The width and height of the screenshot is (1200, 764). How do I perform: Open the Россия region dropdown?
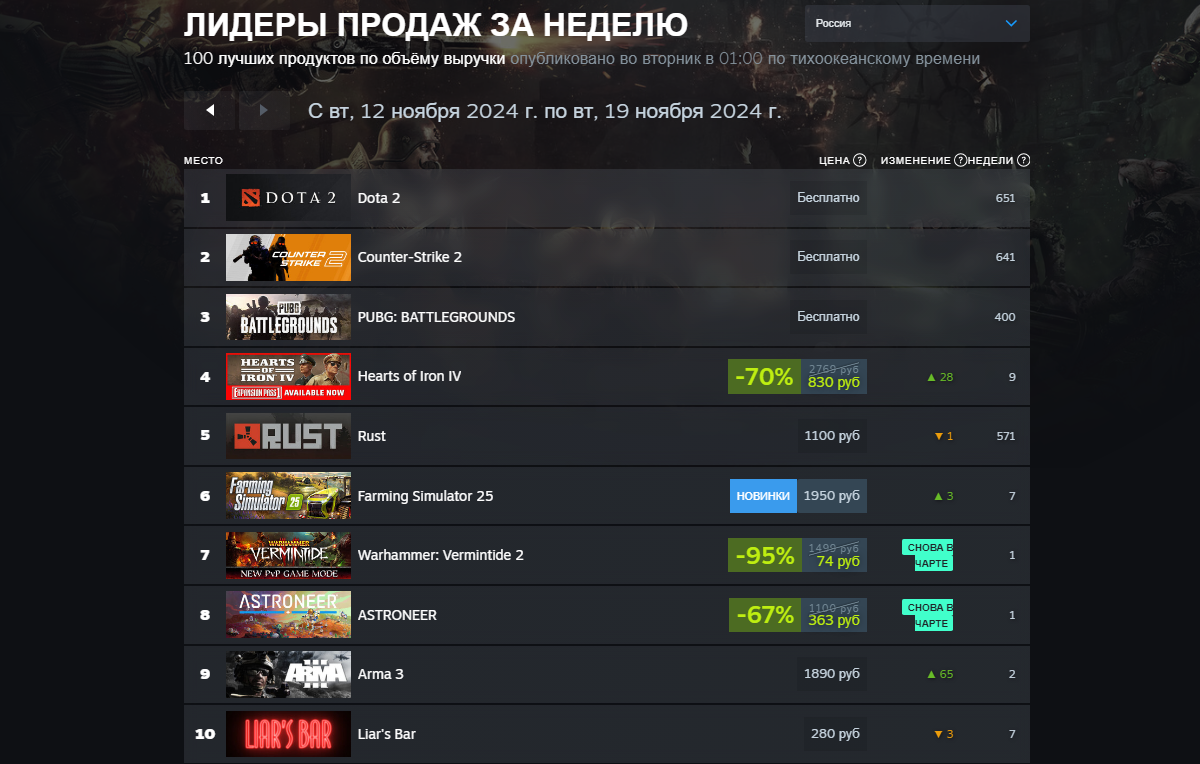917,23
